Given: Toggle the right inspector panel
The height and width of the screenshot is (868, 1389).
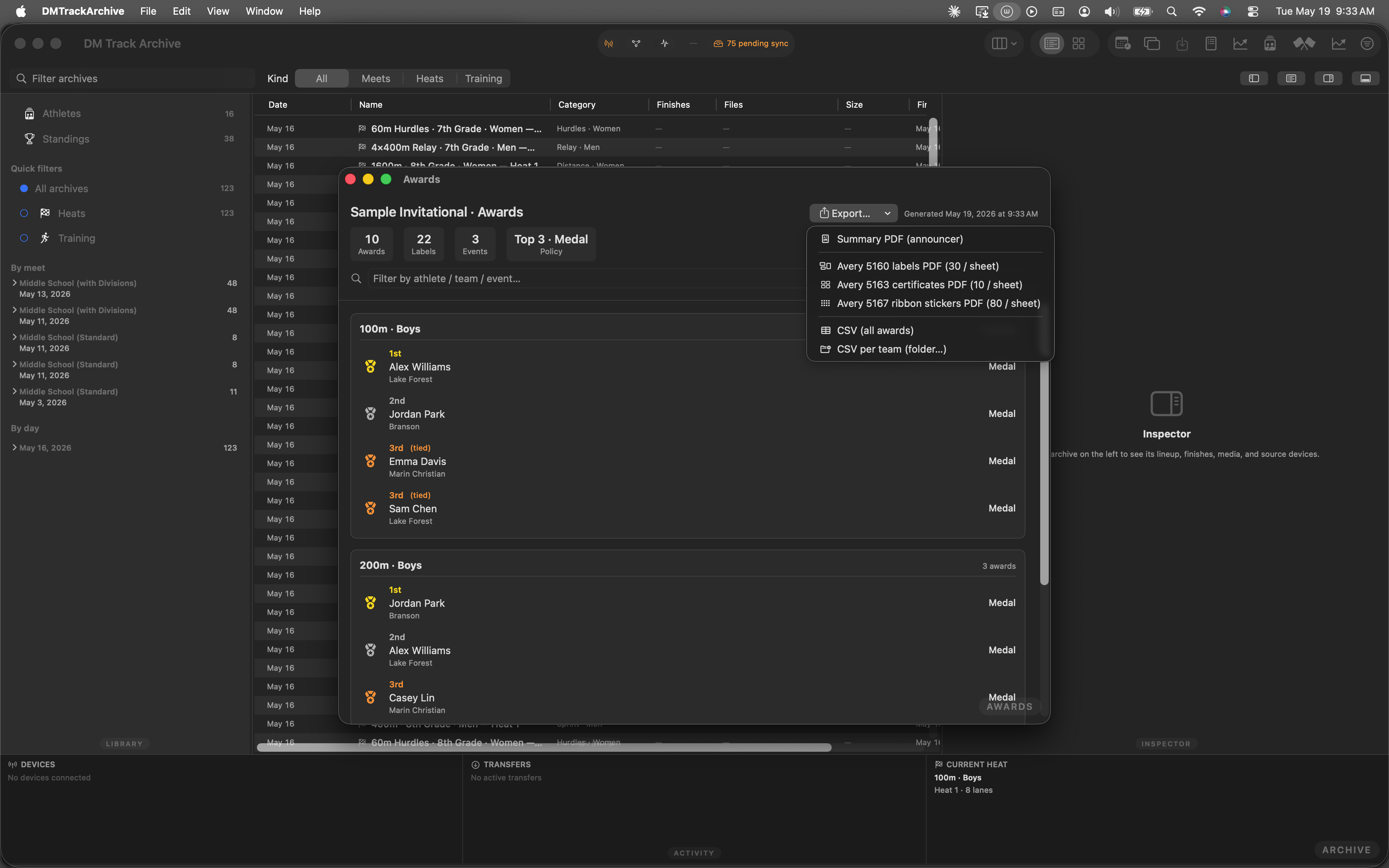Looking at the screenshot, I should click(x=1328, y=79).
